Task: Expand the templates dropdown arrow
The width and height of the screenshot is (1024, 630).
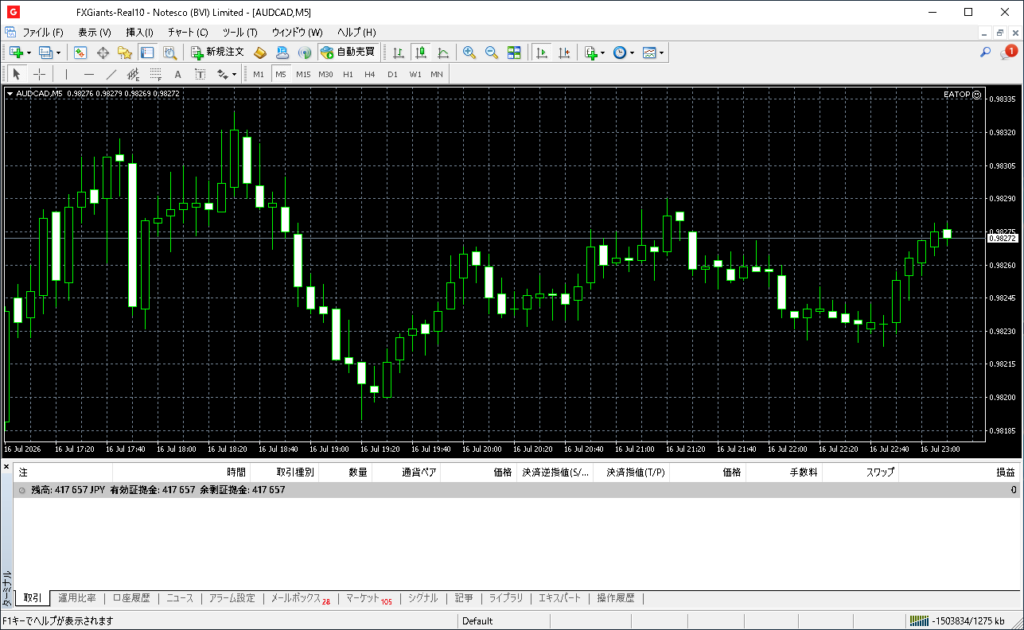Action: [662, 53]
